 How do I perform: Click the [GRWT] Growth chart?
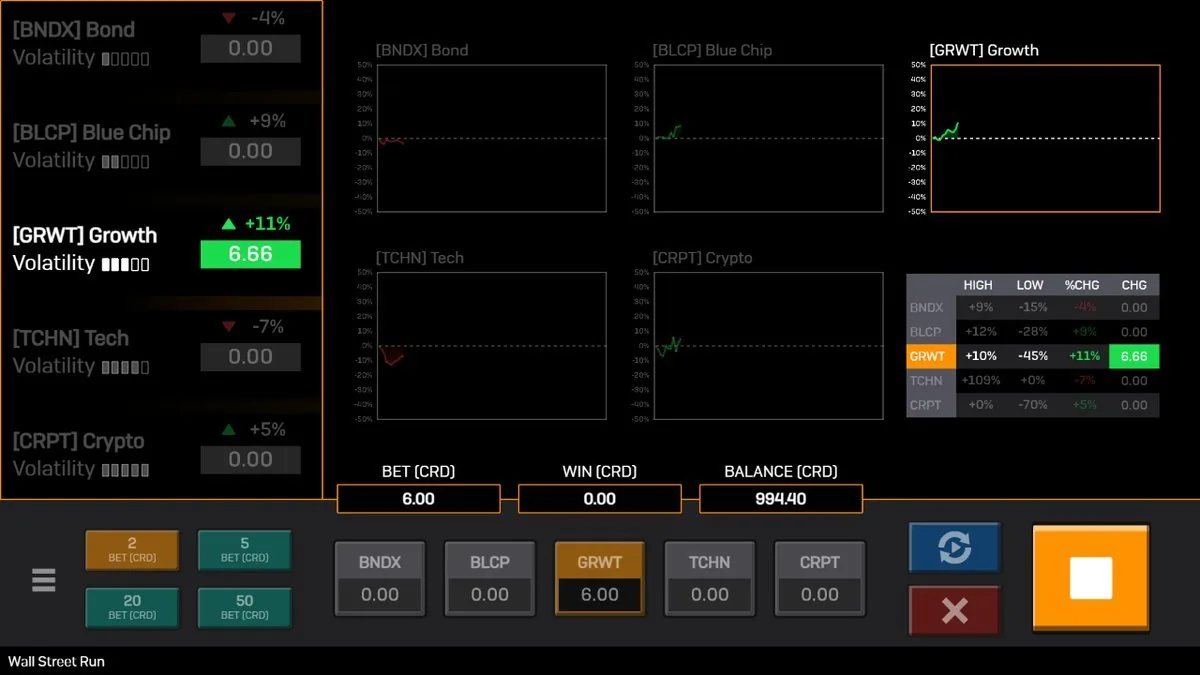click(x=1045, y=138)
